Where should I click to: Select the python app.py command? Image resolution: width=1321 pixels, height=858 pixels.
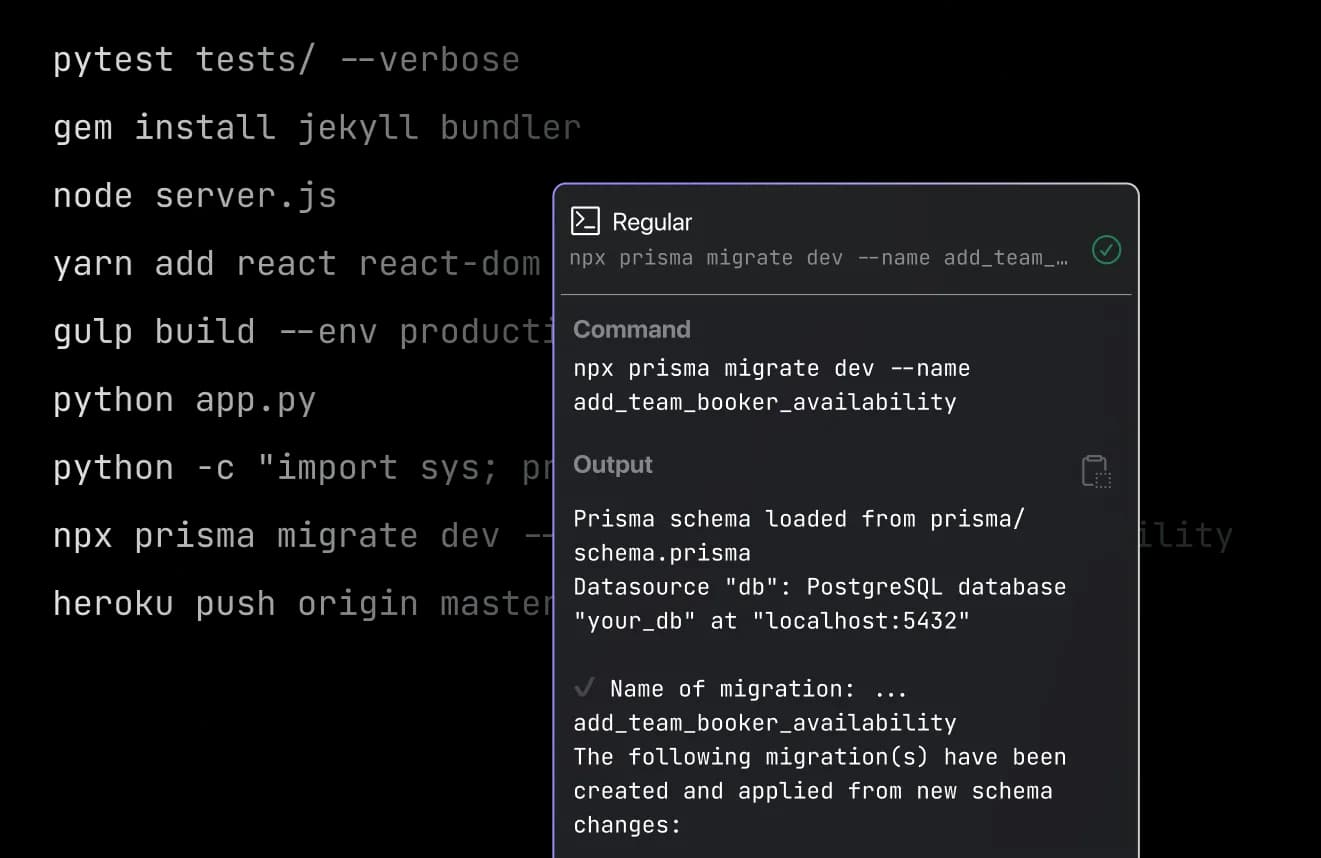pos(185,400)
